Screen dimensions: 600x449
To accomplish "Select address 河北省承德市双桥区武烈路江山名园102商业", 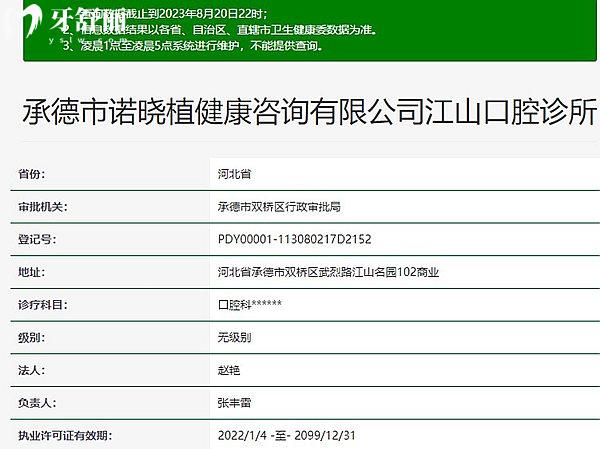I will pyautogui.click(x=328, y=273).
